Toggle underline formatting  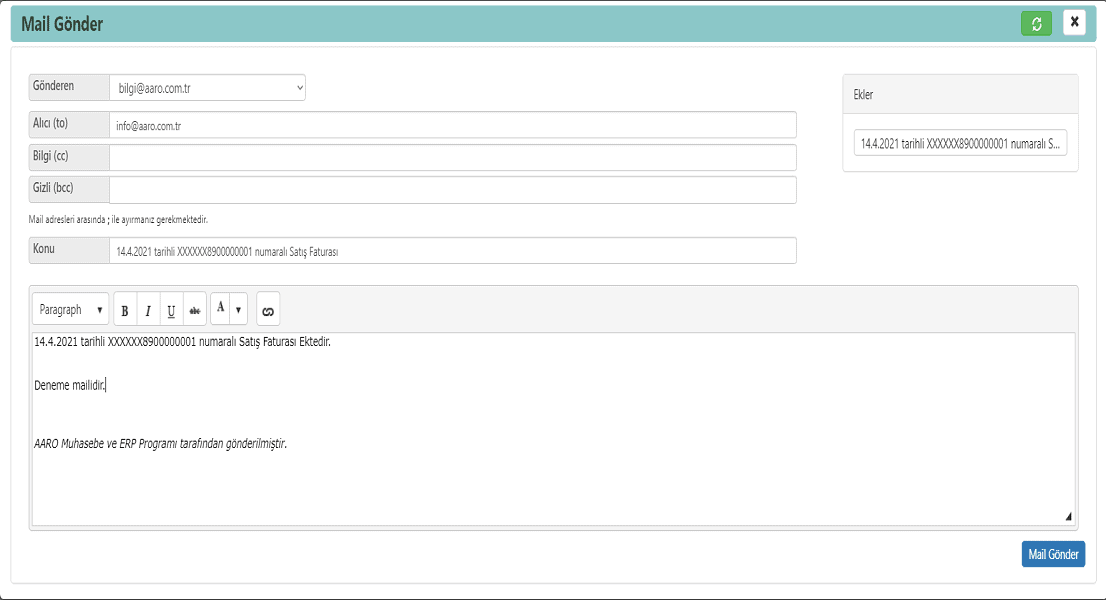pyautogui.click(x=171, y=311)
